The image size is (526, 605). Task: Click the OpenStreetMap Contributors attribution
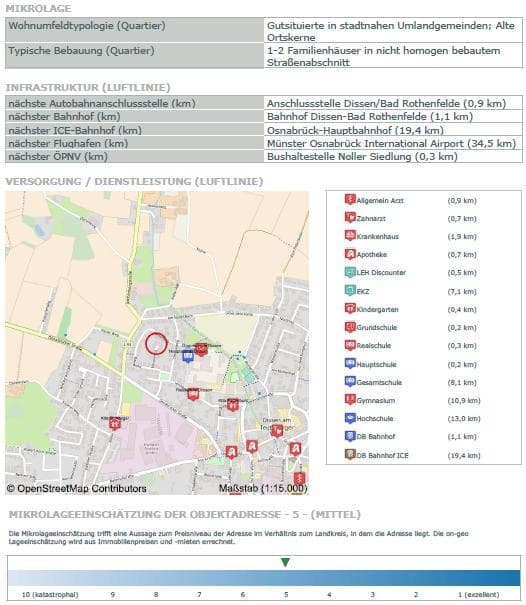tap(77, 488)
